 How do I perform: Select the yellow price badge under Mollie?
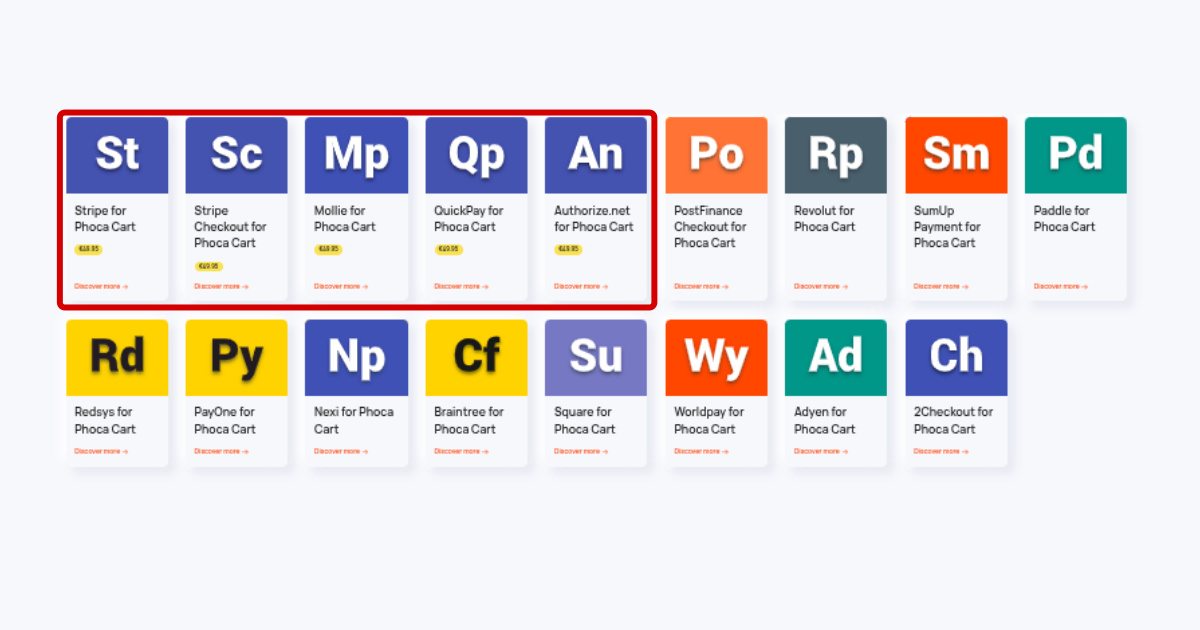(x=328, y=250)
